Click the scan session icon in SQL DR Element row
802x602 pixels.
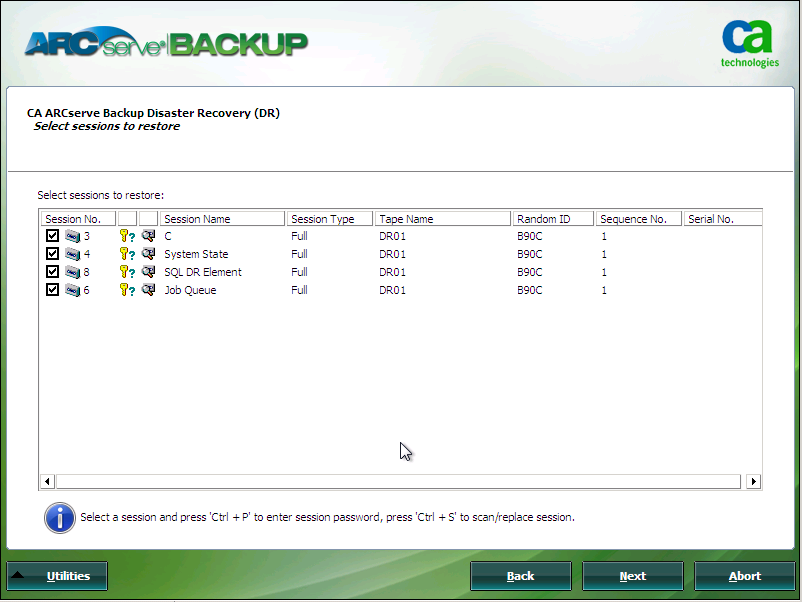148,271
